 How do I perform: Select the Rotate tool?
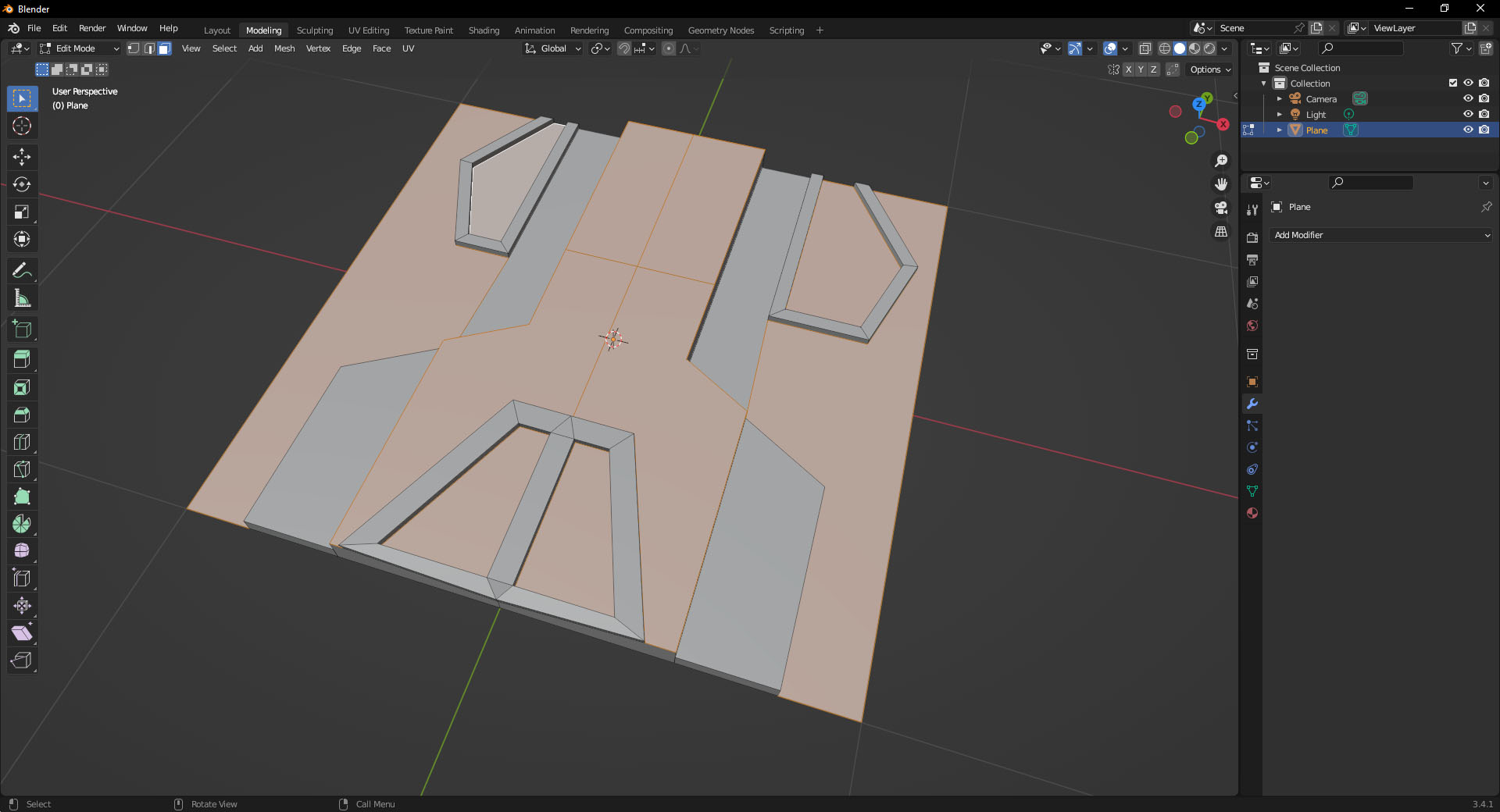(x=22, y=184)
